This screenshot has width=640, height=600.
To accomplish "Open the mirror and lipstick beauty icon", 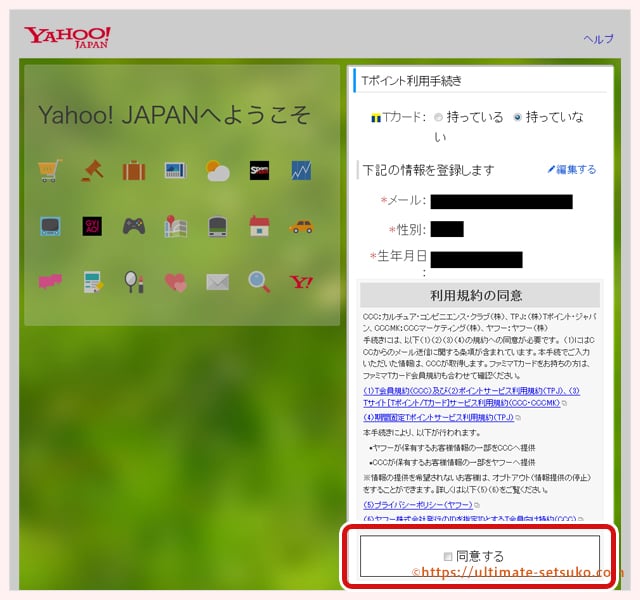I will pyautogui.click(x=134, y=282).
